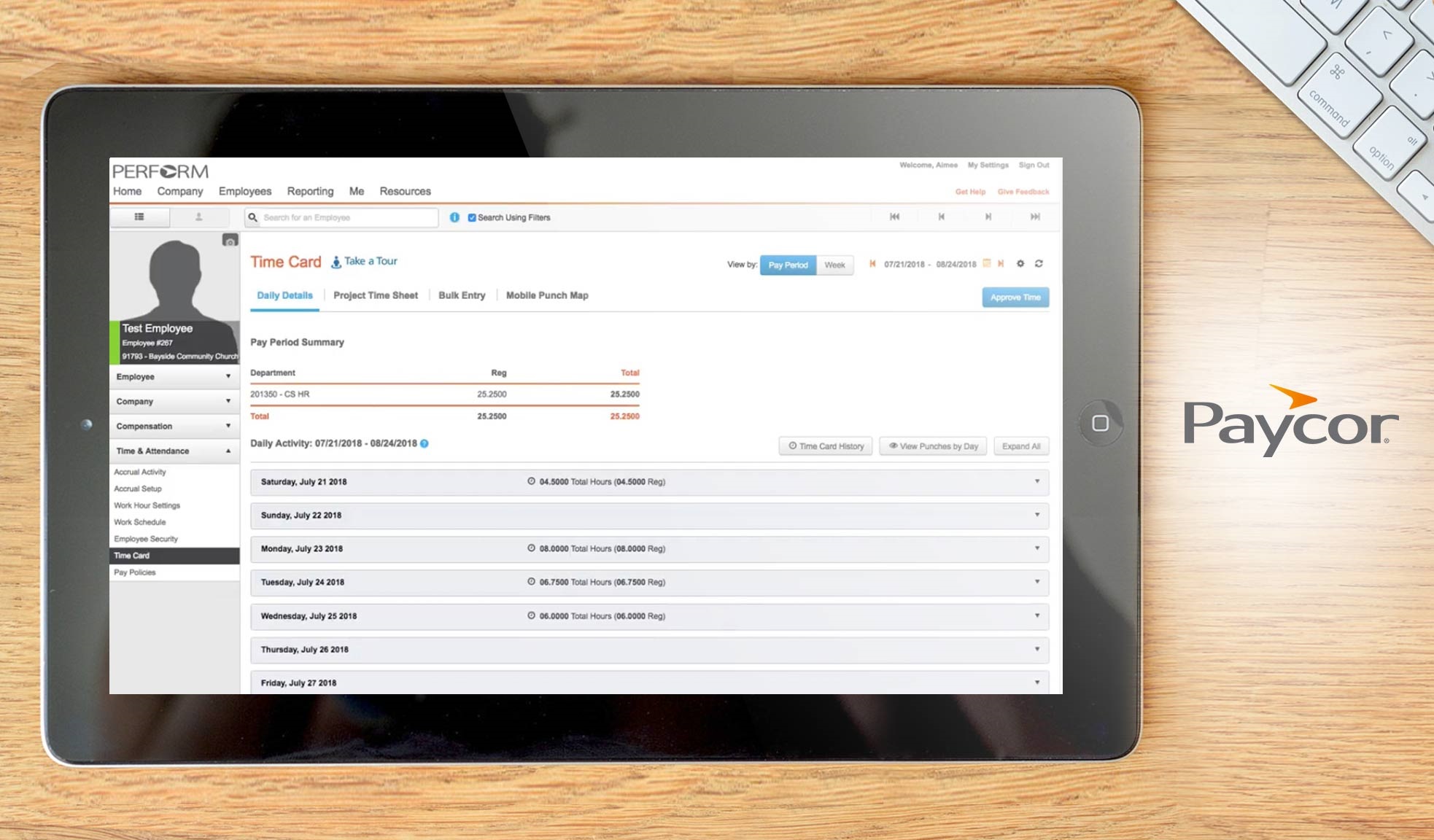The image size is (1434, 840).
Task: Switch to the single employee view icon
Action: point(198,217)
